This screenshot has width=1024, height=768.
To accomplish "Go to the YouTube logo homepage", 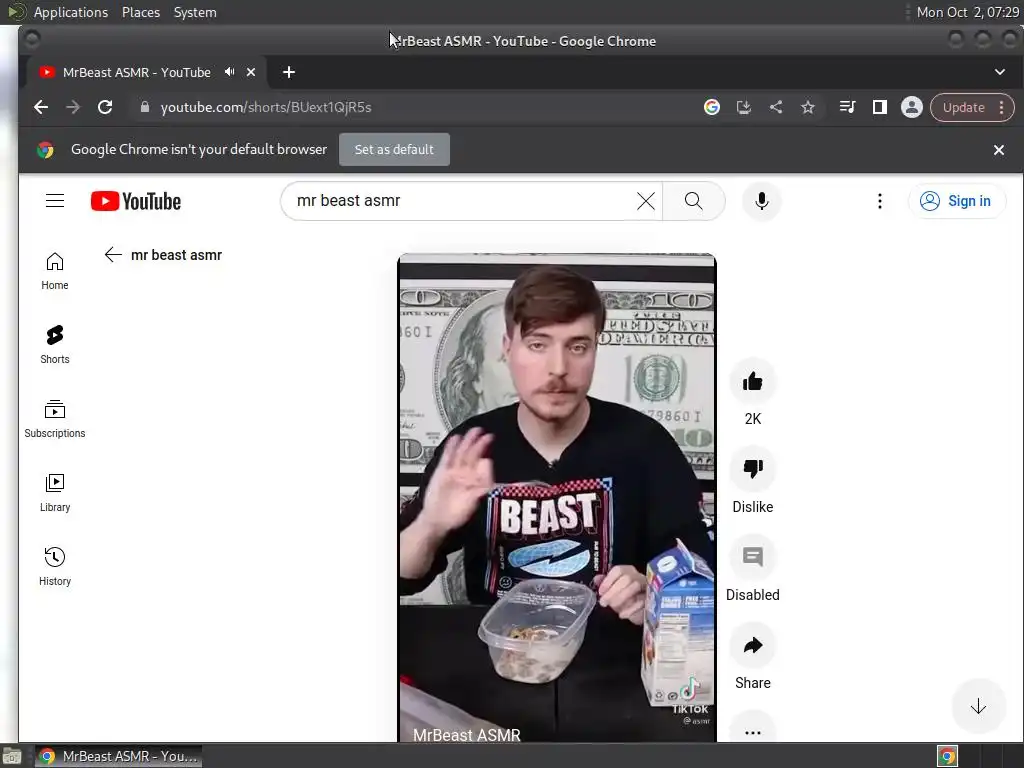I will click(136, 201).
